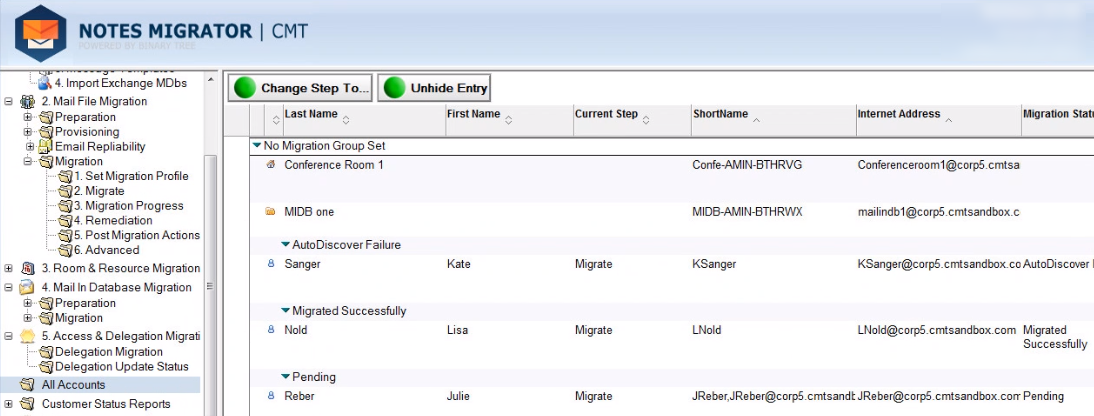This screenshot has width=1094, height=416.
Task: Click navigation tree vertical scrollbar
Action: (x=210, y=285)
